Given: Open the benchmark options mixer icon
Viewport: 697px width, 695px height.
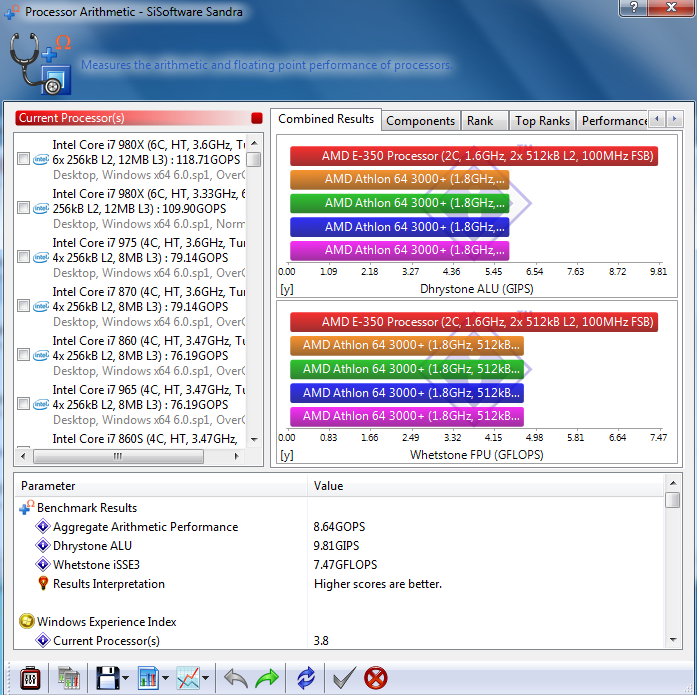Looking at the screenshot, I should (30, 678).
